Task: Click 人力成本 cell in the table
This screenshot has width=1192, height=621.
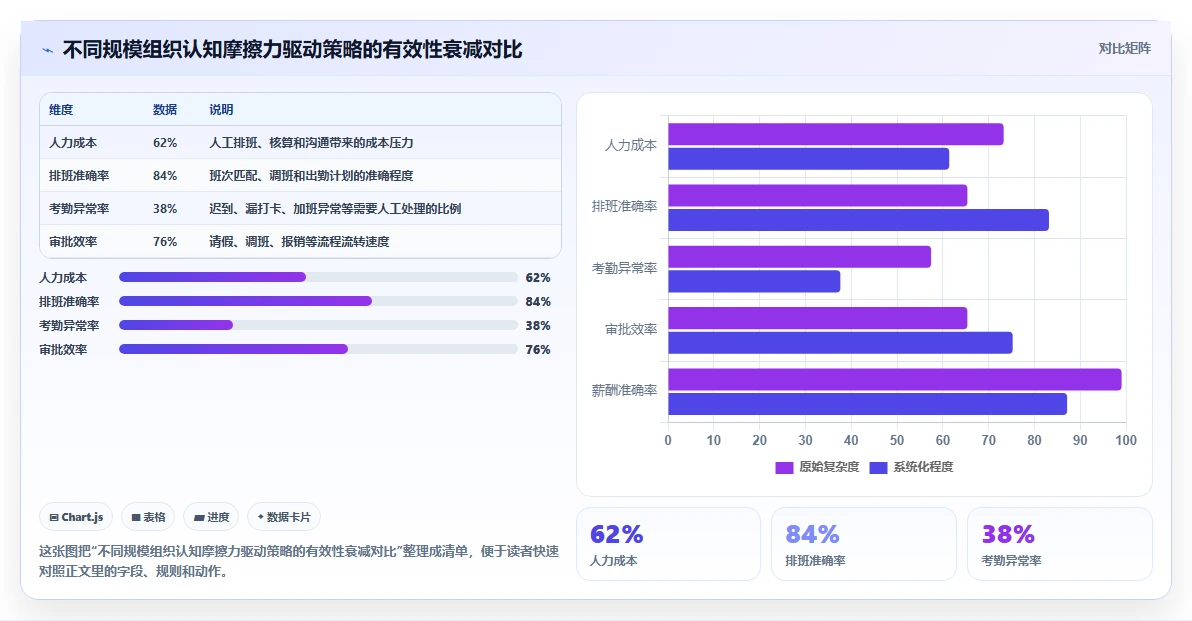Action: (x=73, y=143)
